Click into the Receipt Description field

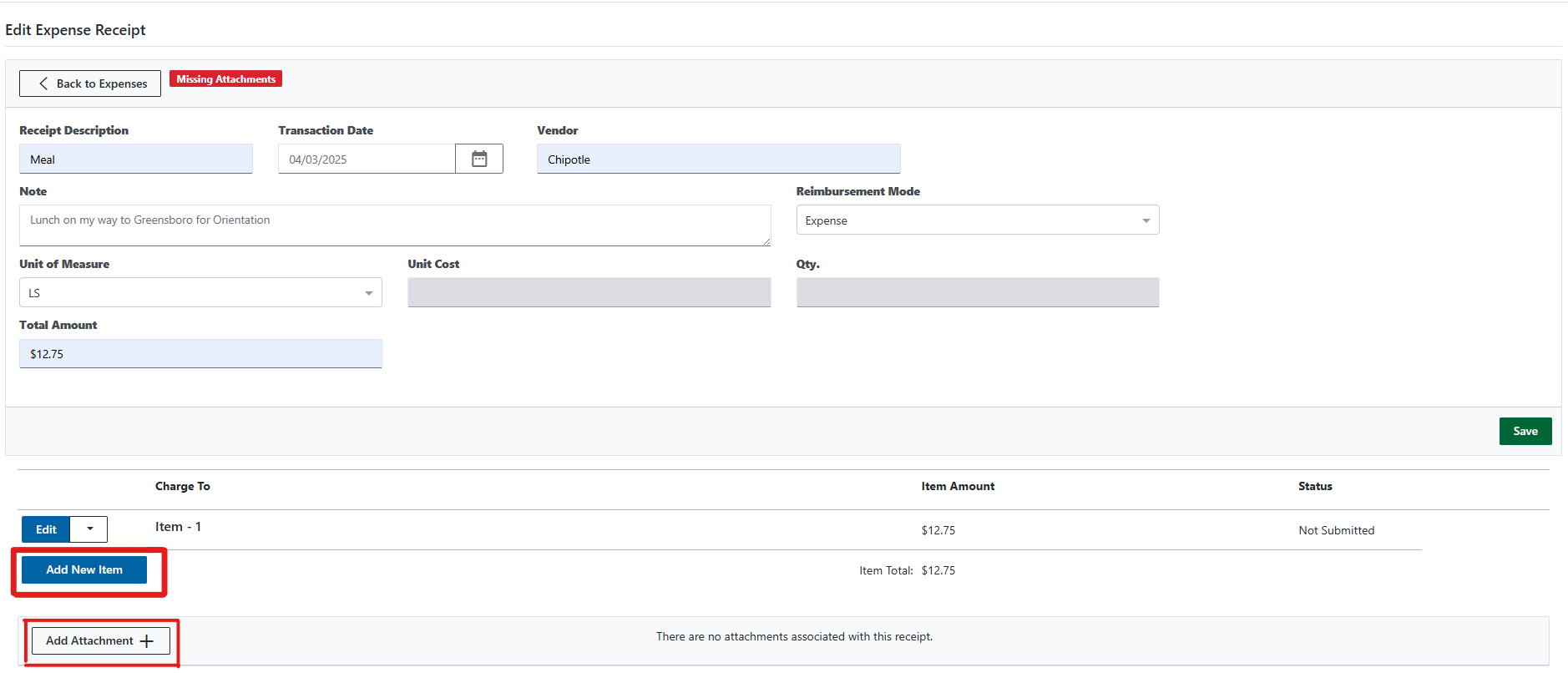tap(136, 159)
